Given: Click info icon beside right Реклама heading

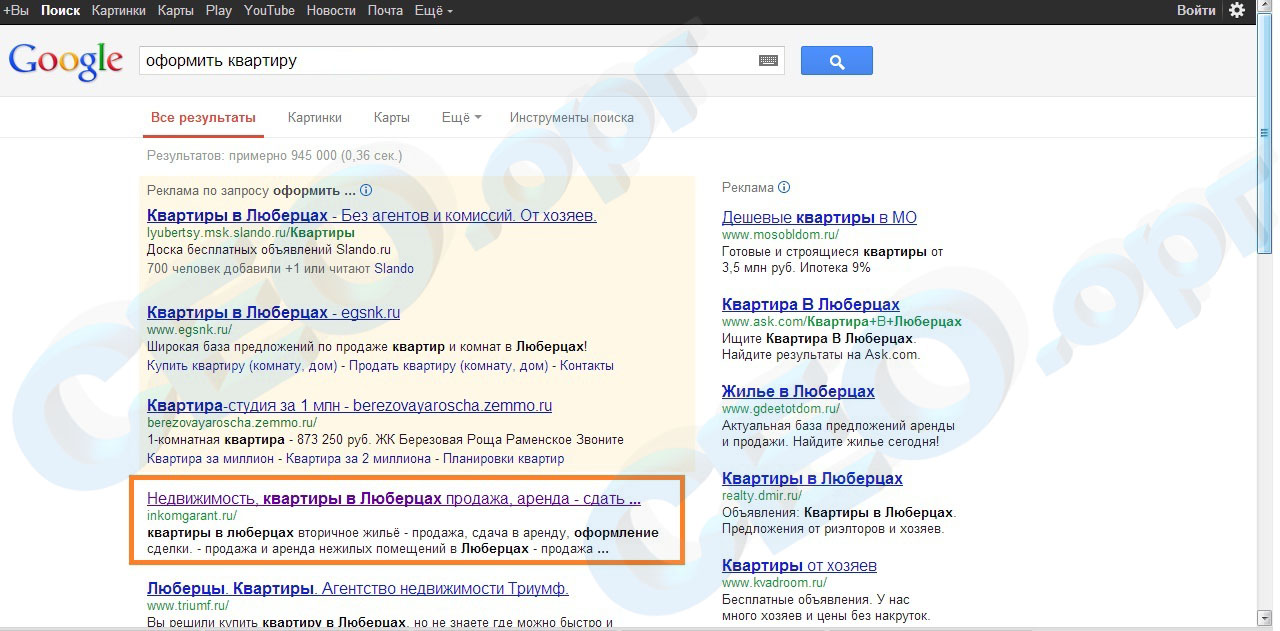Looking at the screenshot, I should 784,187.
